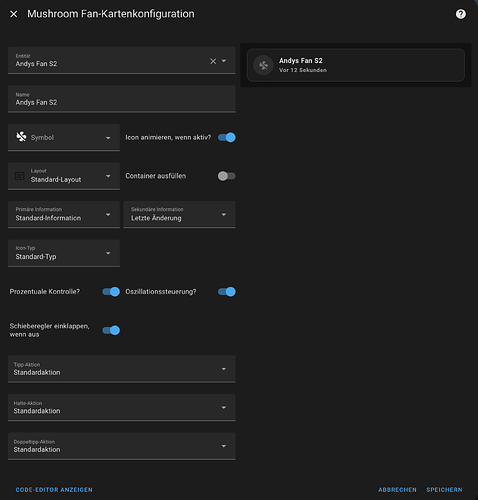Expand the Entität dropdown arrow

pos(224,61)
